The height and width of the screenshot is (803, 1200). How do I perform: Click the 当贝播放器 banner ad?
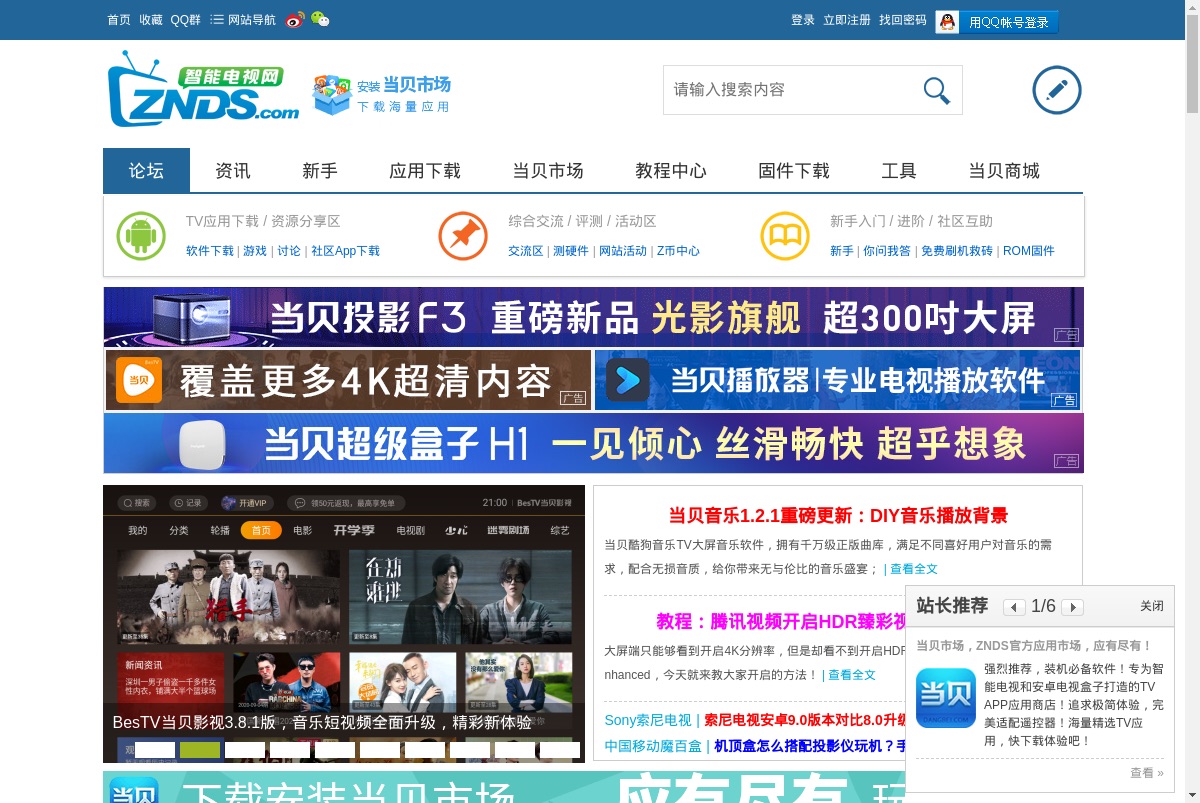838,380
